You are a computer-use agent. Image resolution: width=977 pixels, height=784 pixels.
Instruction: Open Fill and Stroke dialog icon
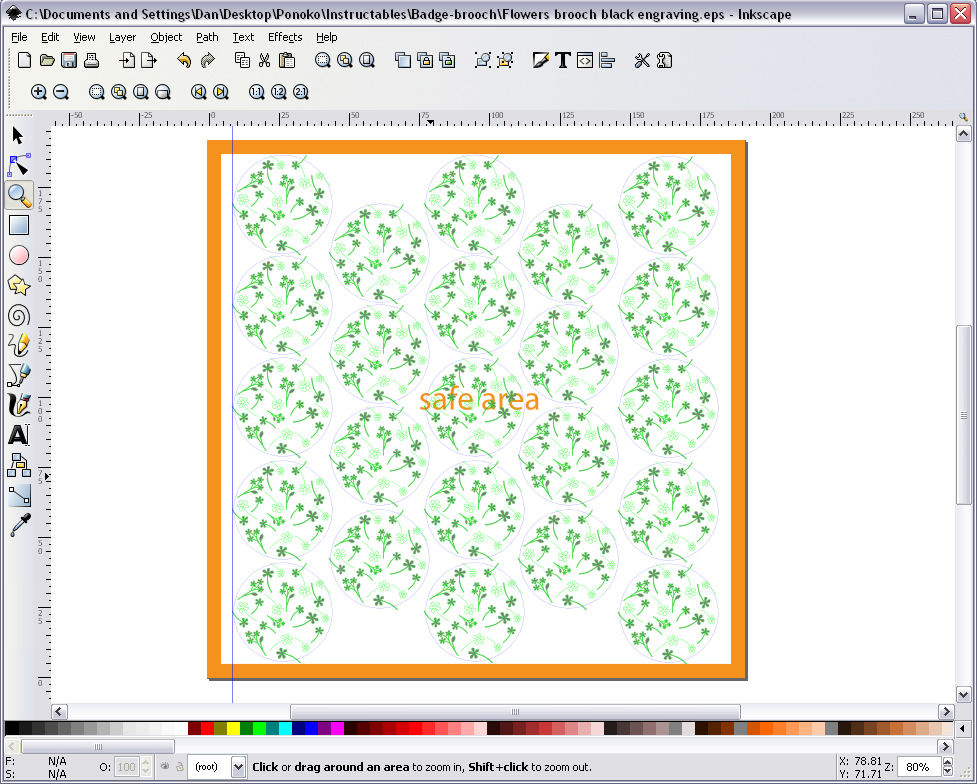pos(540,60)
